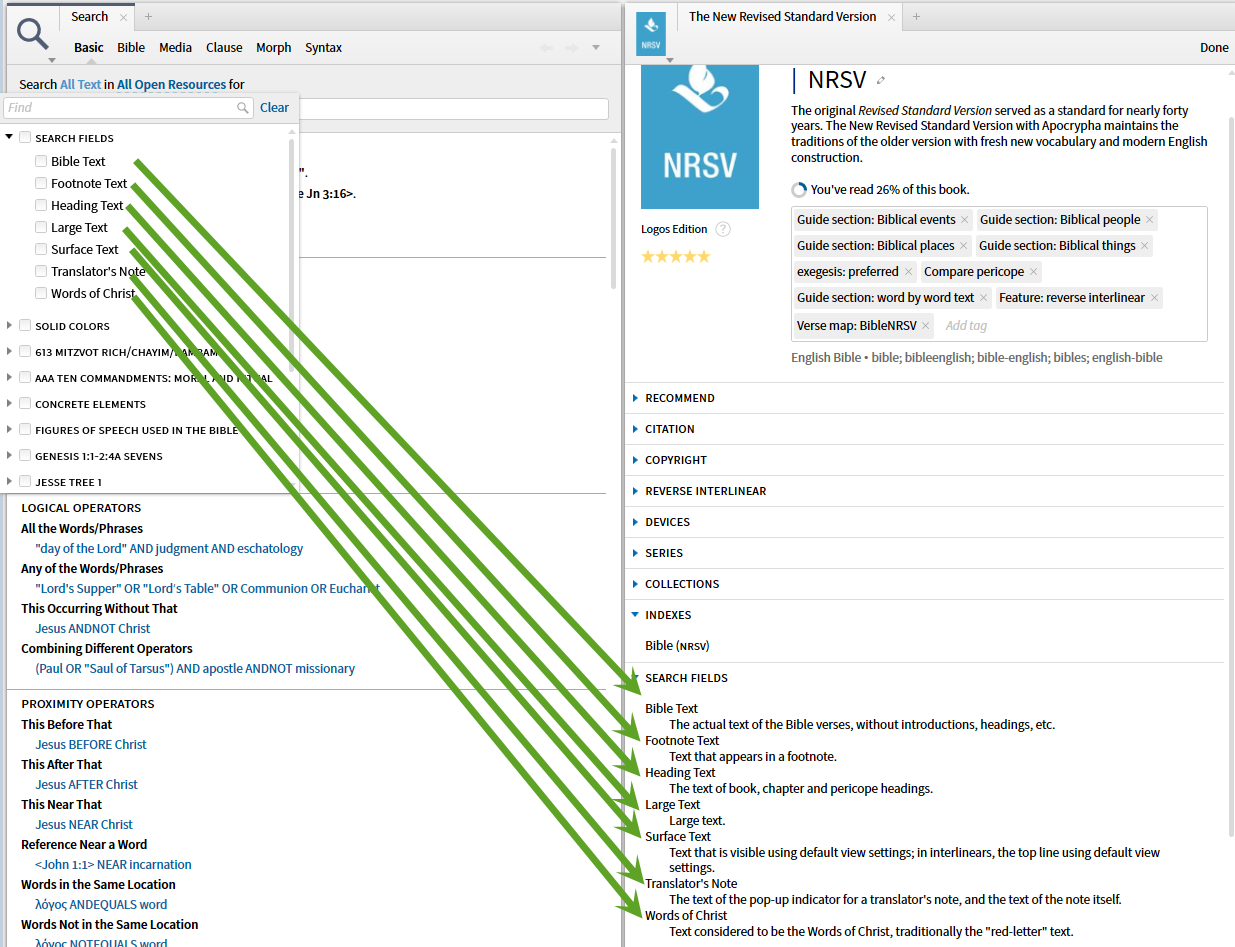Switch to the Media search type
Image resolution: width=1235 pixels, height=947 pixels.
[176, 47]
